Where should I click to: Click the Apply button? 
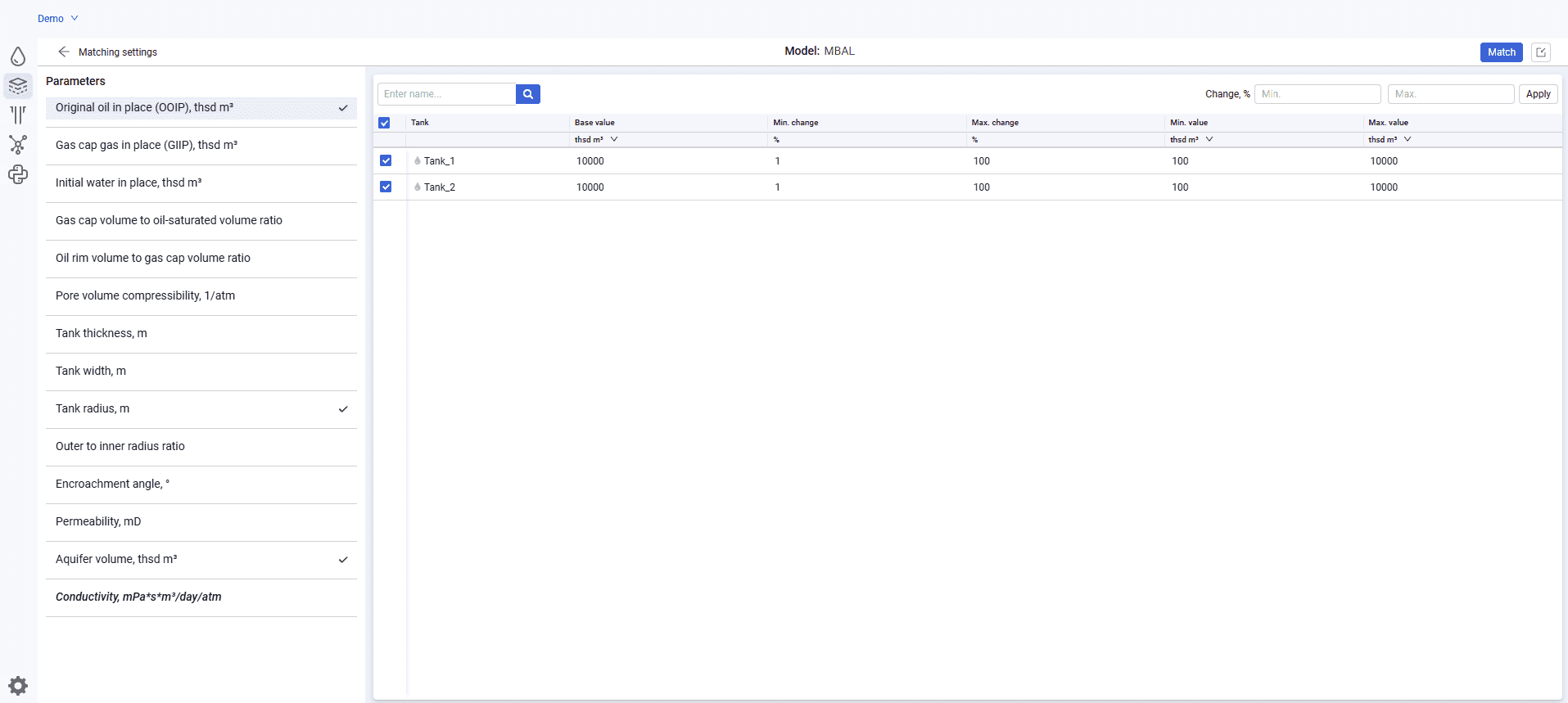click(1538, 94)
